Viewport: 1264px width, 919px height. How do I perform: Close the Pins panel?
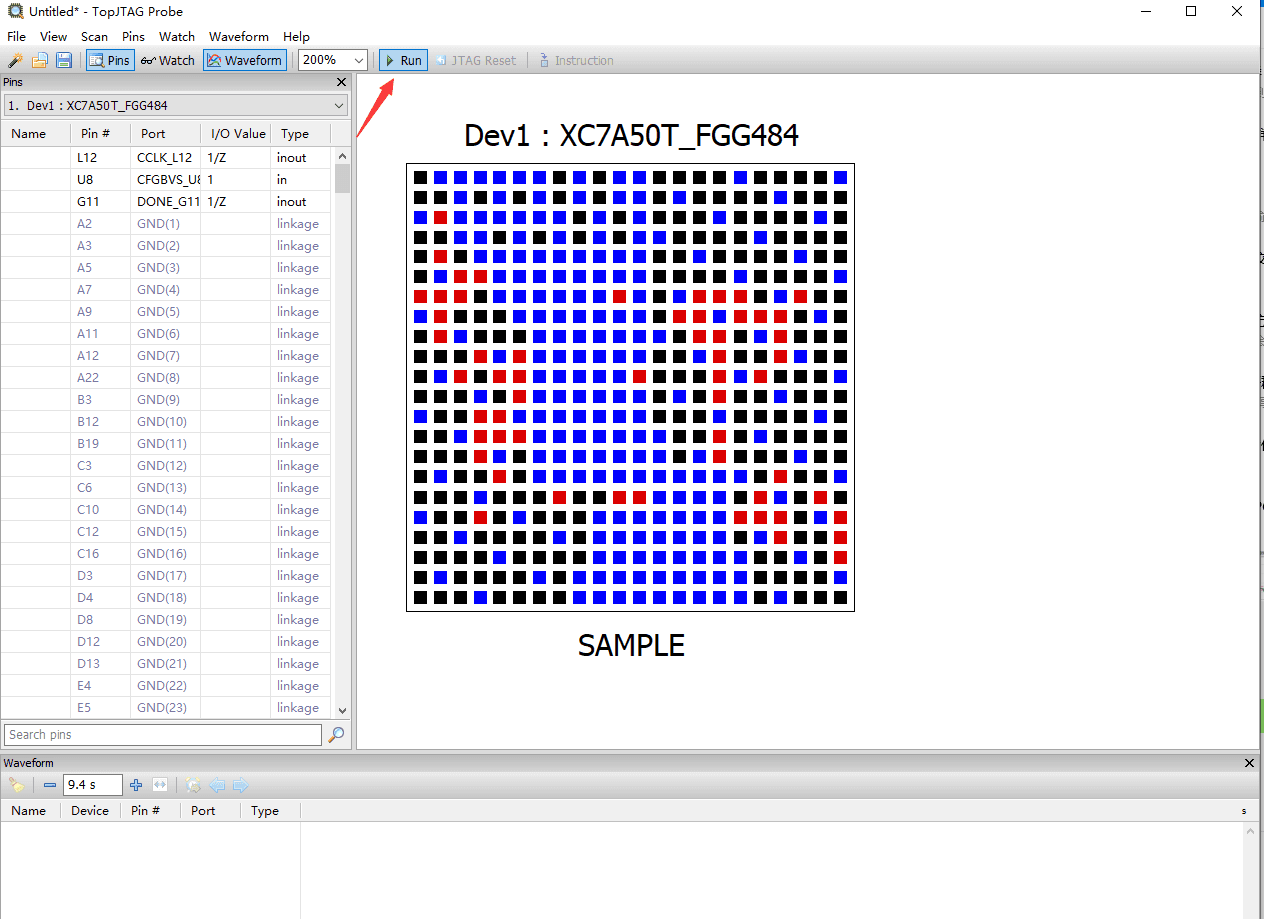(x=341, y=82)
